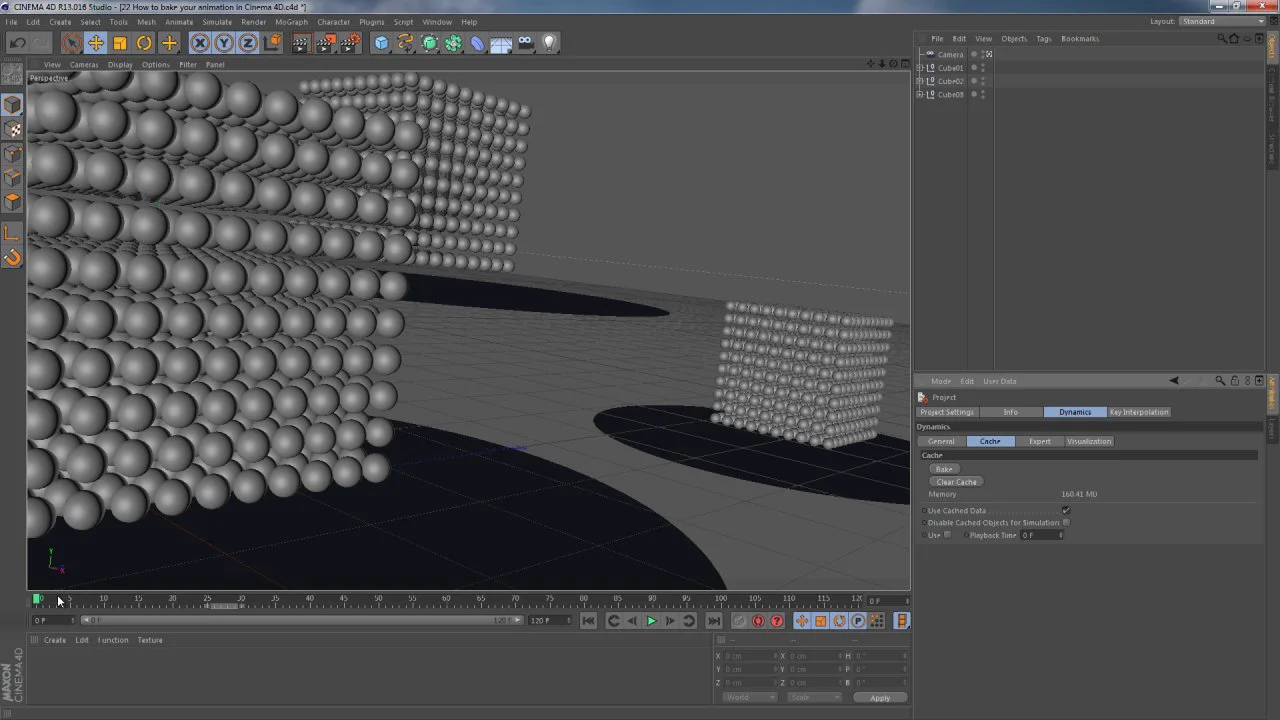Click the Axis tool in left palette

tap(12, 233)
